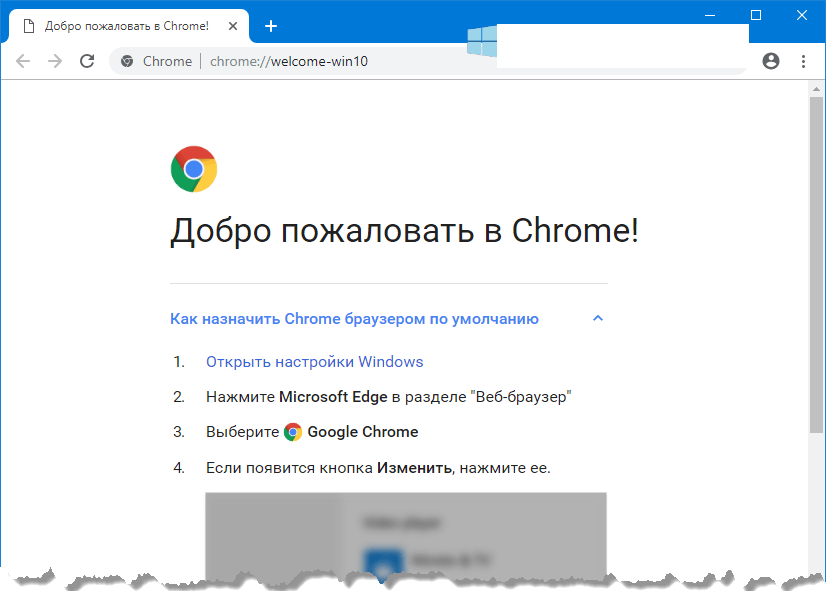
Task: Open a new tab with plus button
Action: coord(270,26)
